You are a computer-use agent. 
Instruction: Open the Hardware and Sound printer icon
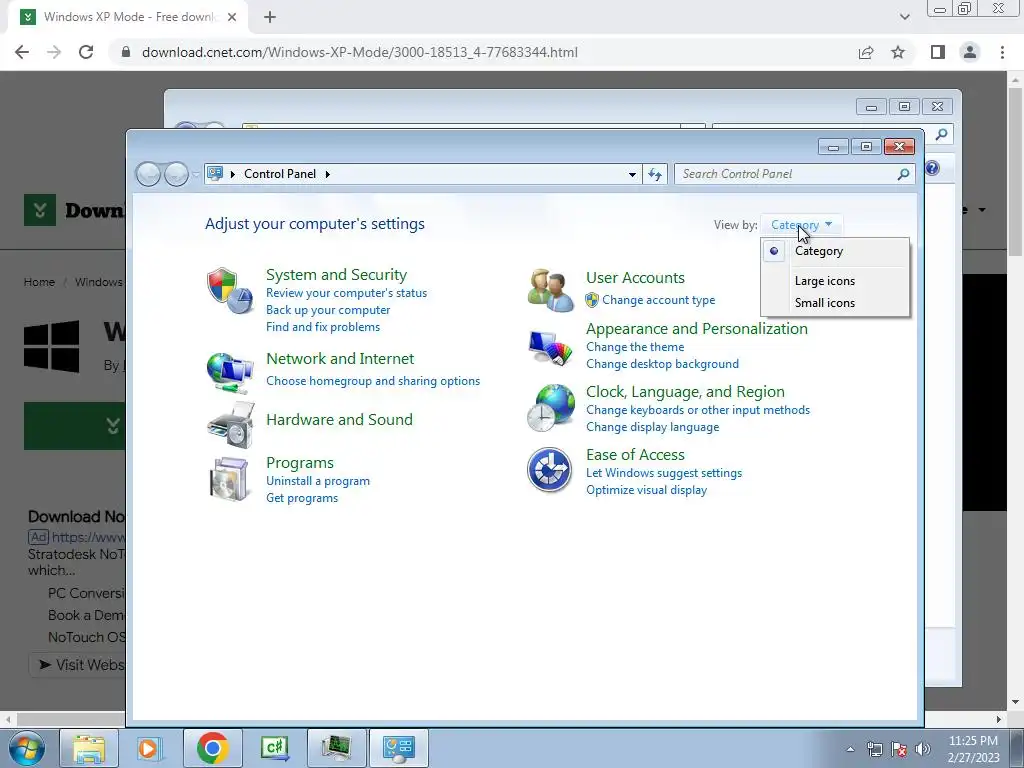tap(230, 425)
